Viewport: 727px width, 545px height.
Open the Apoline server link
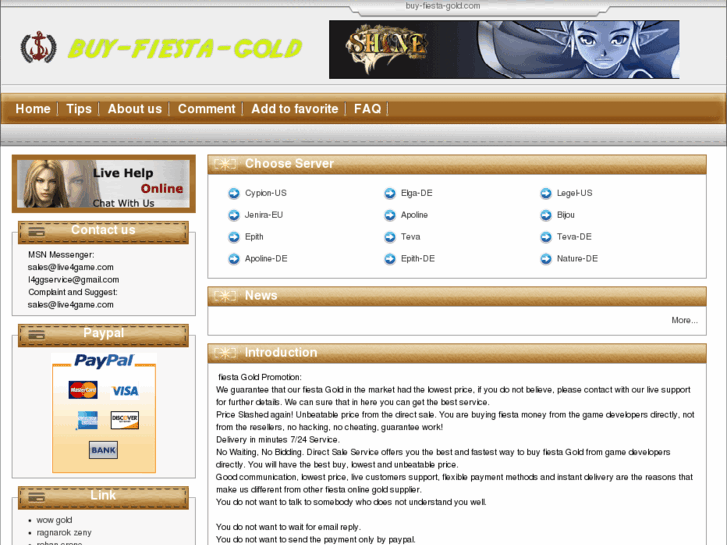point(414,215)
